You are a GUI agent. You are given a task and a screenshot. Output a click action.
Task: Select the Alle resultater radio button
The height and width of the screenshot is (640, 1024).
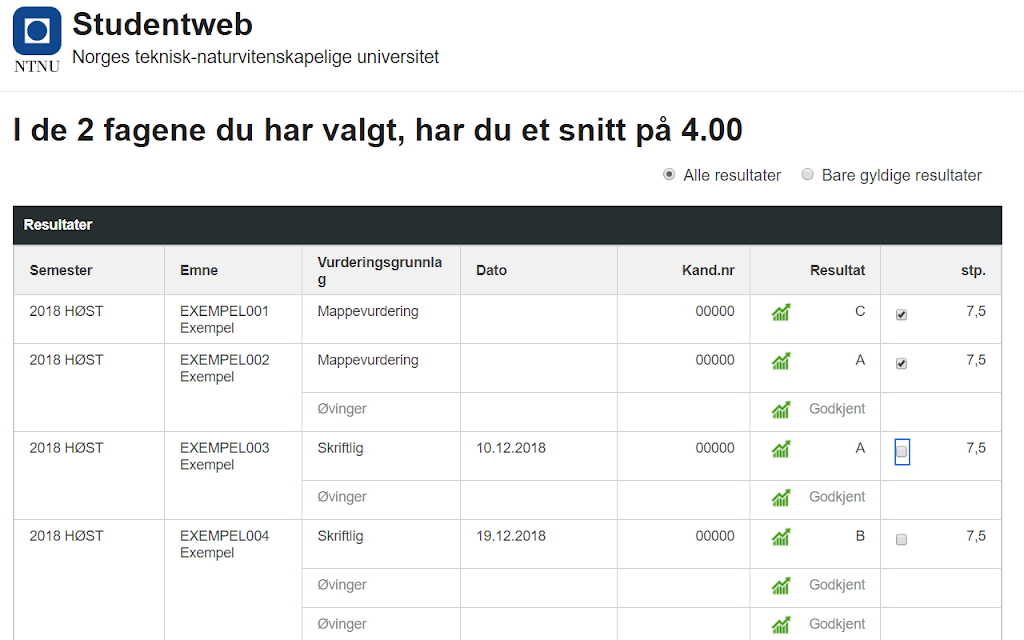tap(669, 174)
